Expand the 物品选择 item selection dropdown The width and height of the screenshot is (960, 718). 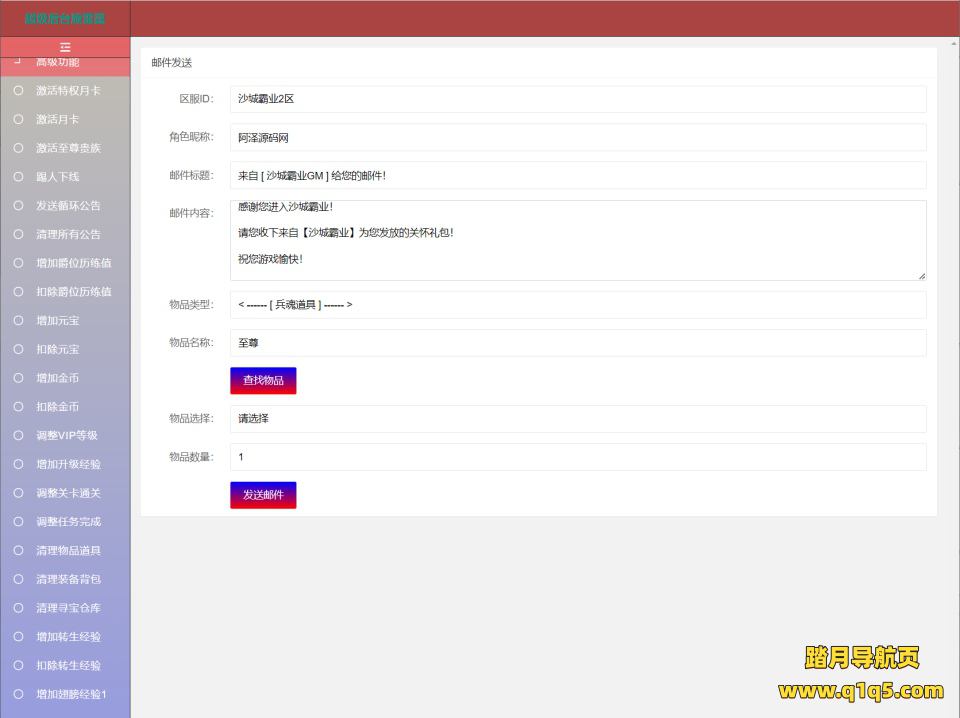click(x=578, y=419)
